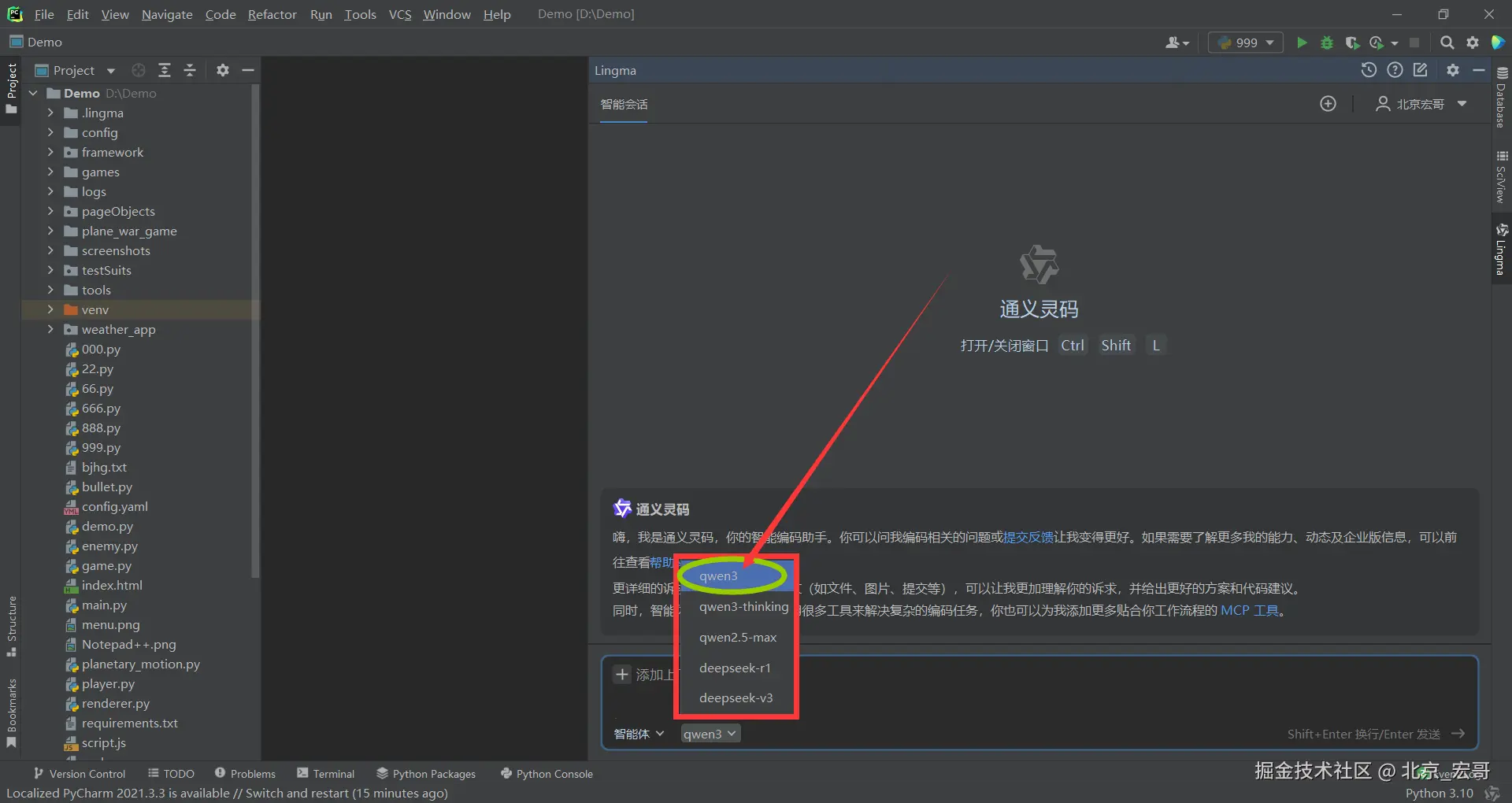Select opened file in Project tree
1512x803 pixels.
[x=139, y=70]
